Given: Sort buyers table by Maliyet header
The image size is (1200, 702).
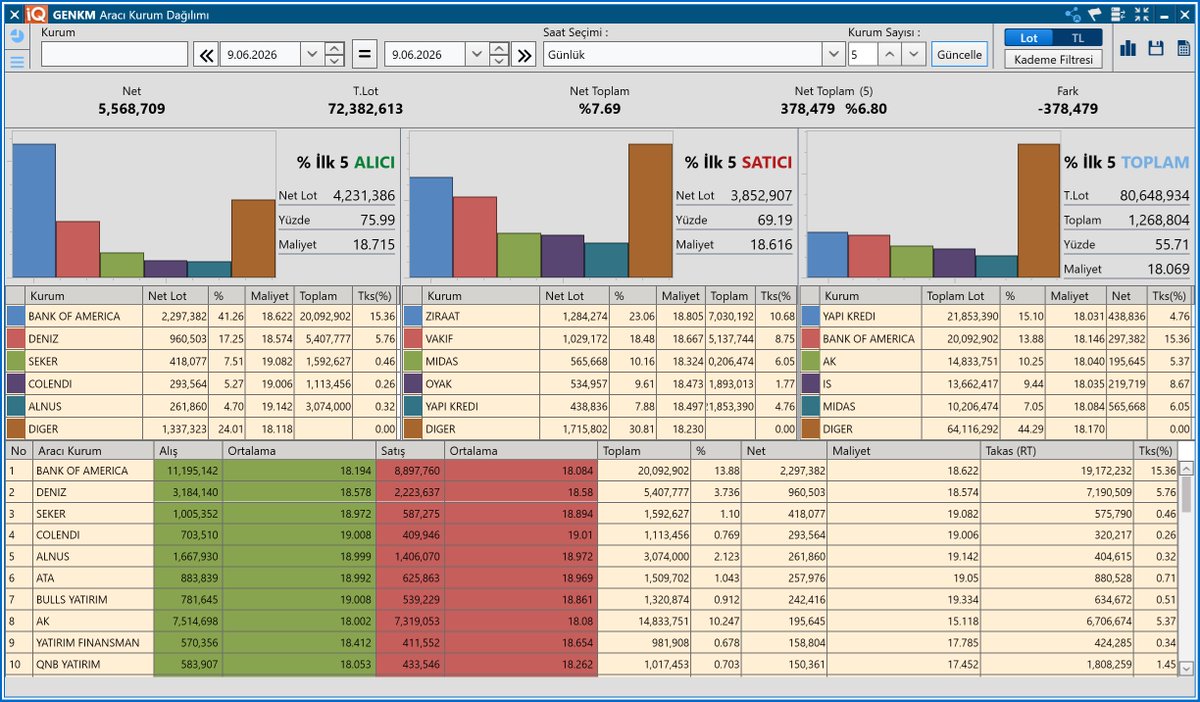Looking at the screenshot, I should pyautogui.click(x=270, y=296).
